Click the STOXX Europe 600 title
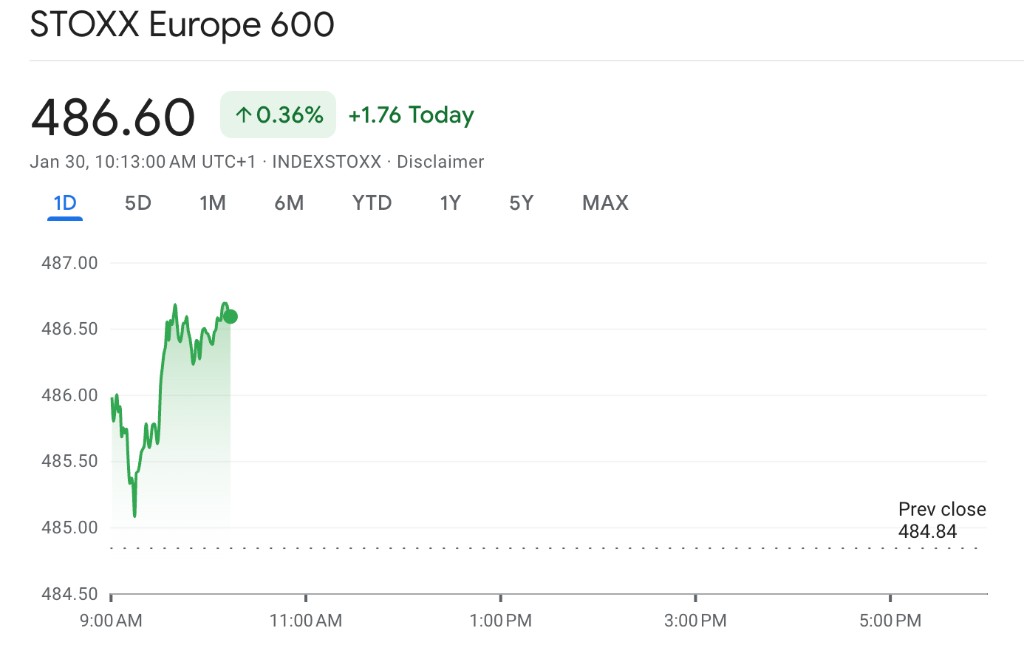 coord(182,25)
